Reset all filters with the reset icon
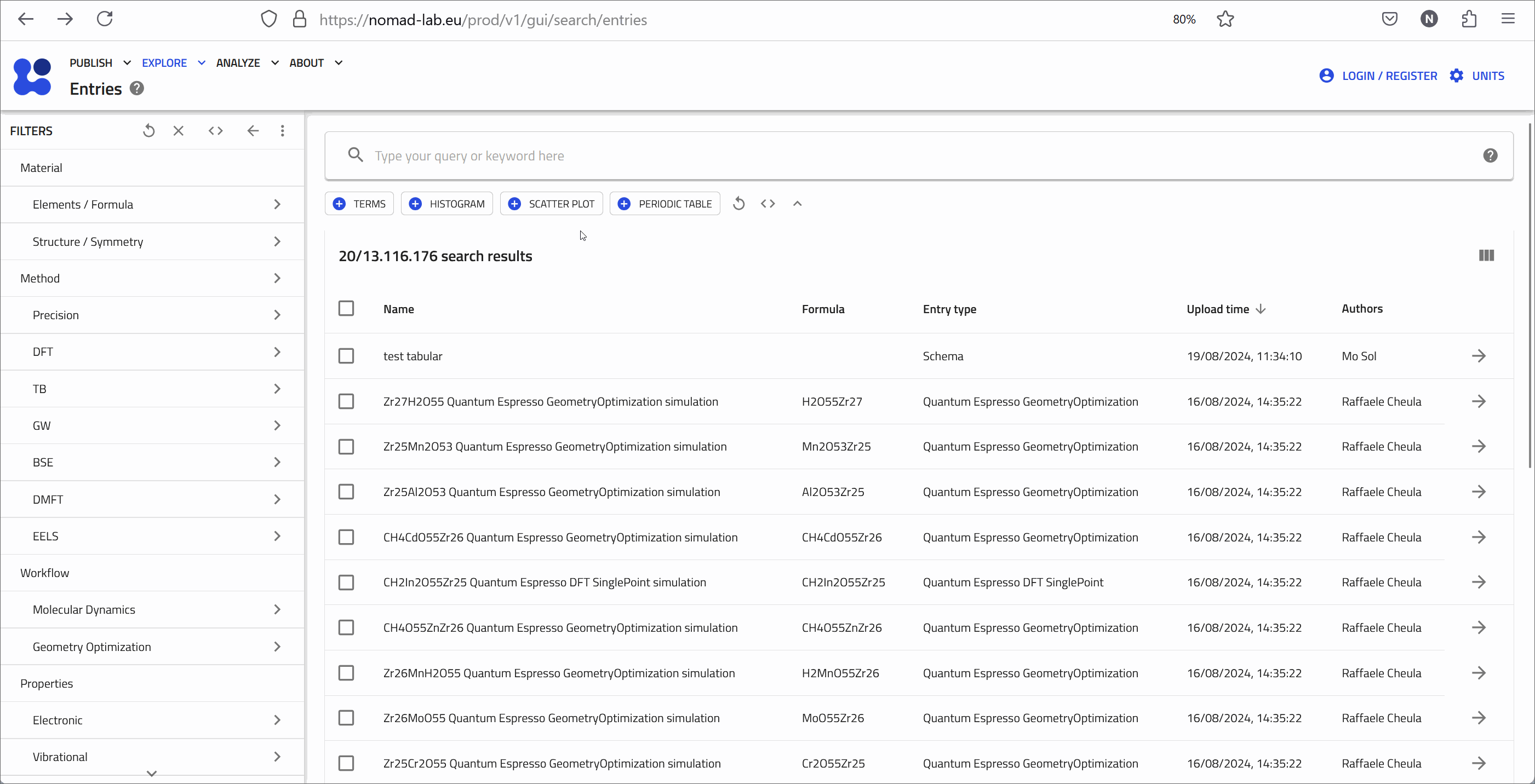The width and height of the screenshot is (1535, 784). tap(149, 130)
